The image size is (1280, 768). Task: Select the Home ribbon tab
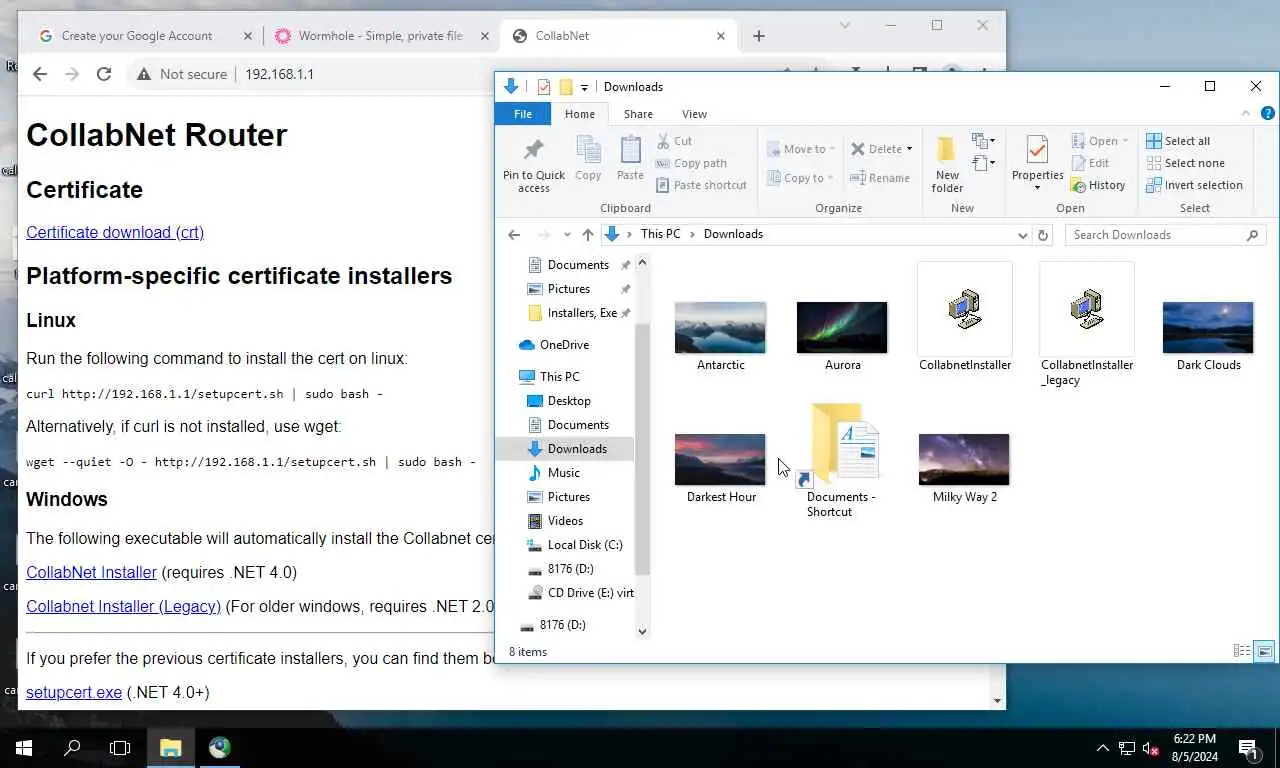click(580, 114)
